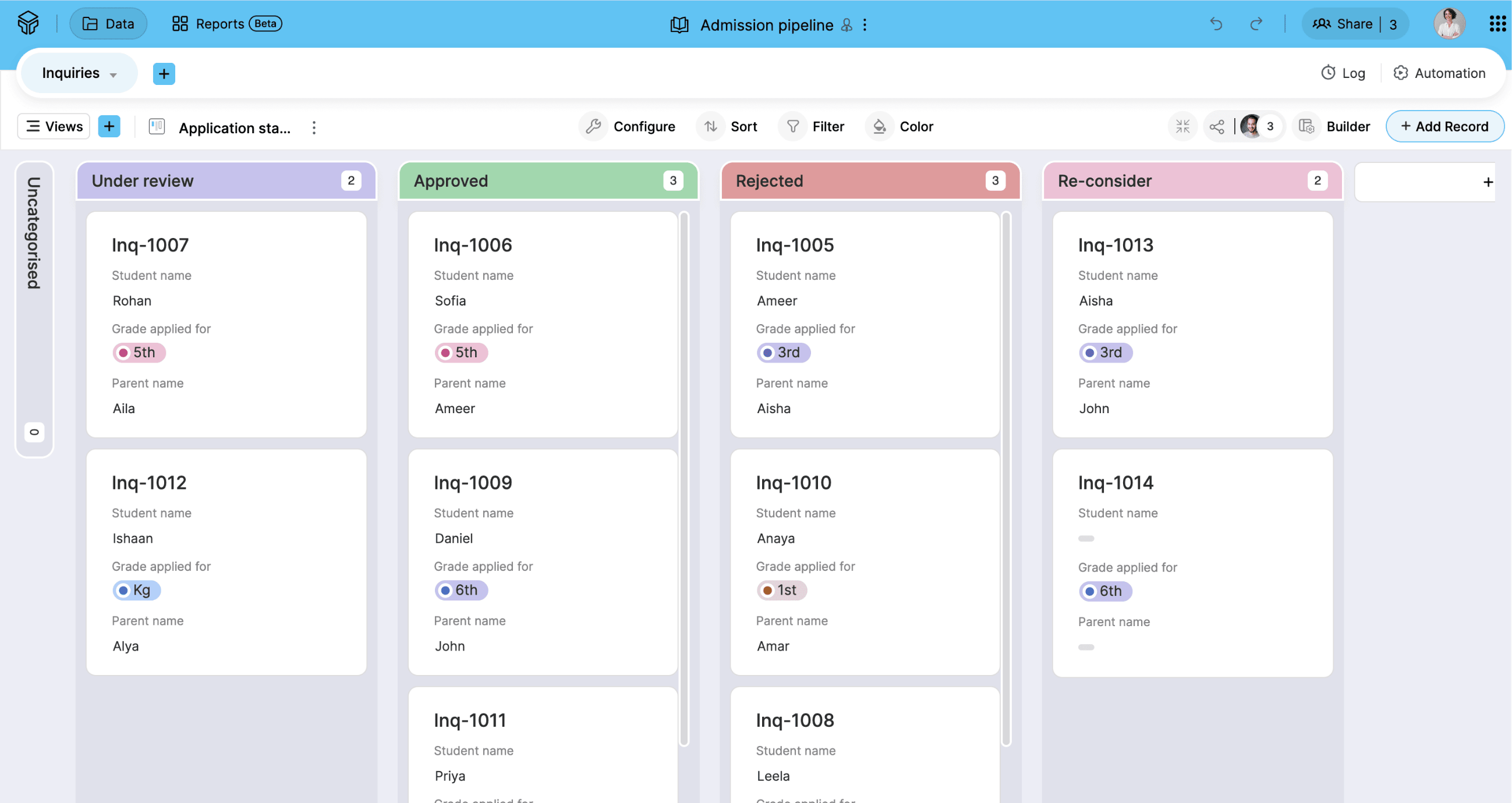Click 6th grade tag on Inq-1009
Image resolution: width=1512 pixels, height=803 pixels.
tap(461, 590)
